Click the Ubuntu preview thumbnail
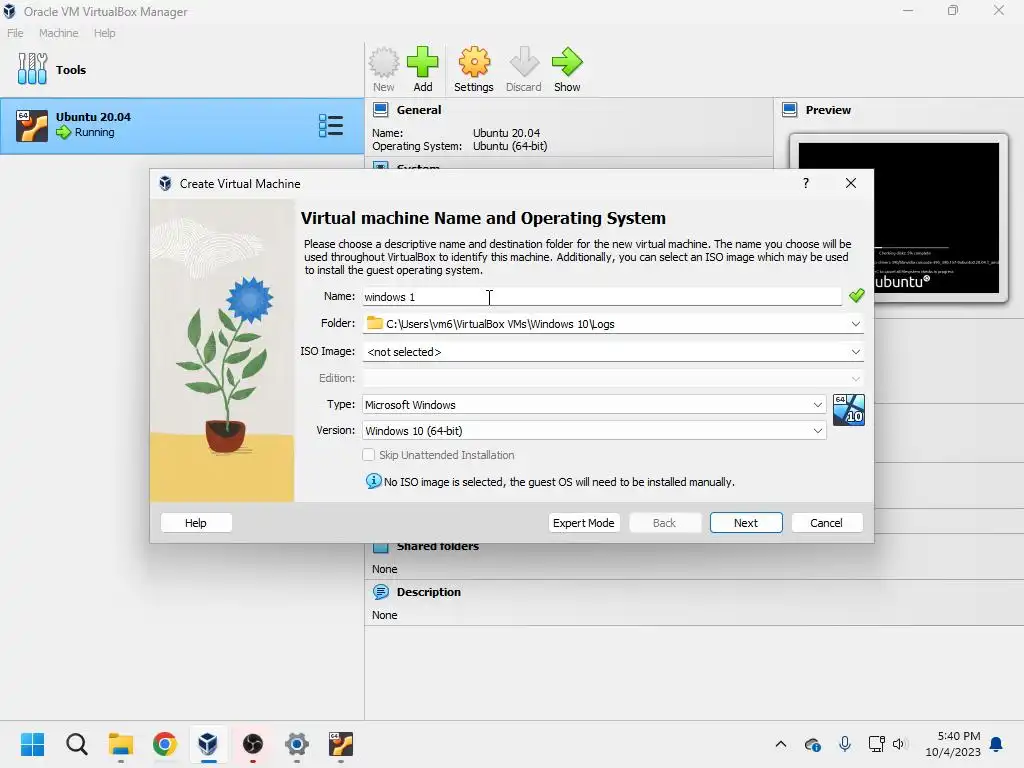This screenshot has width=1024, height=768. [899, 217]
